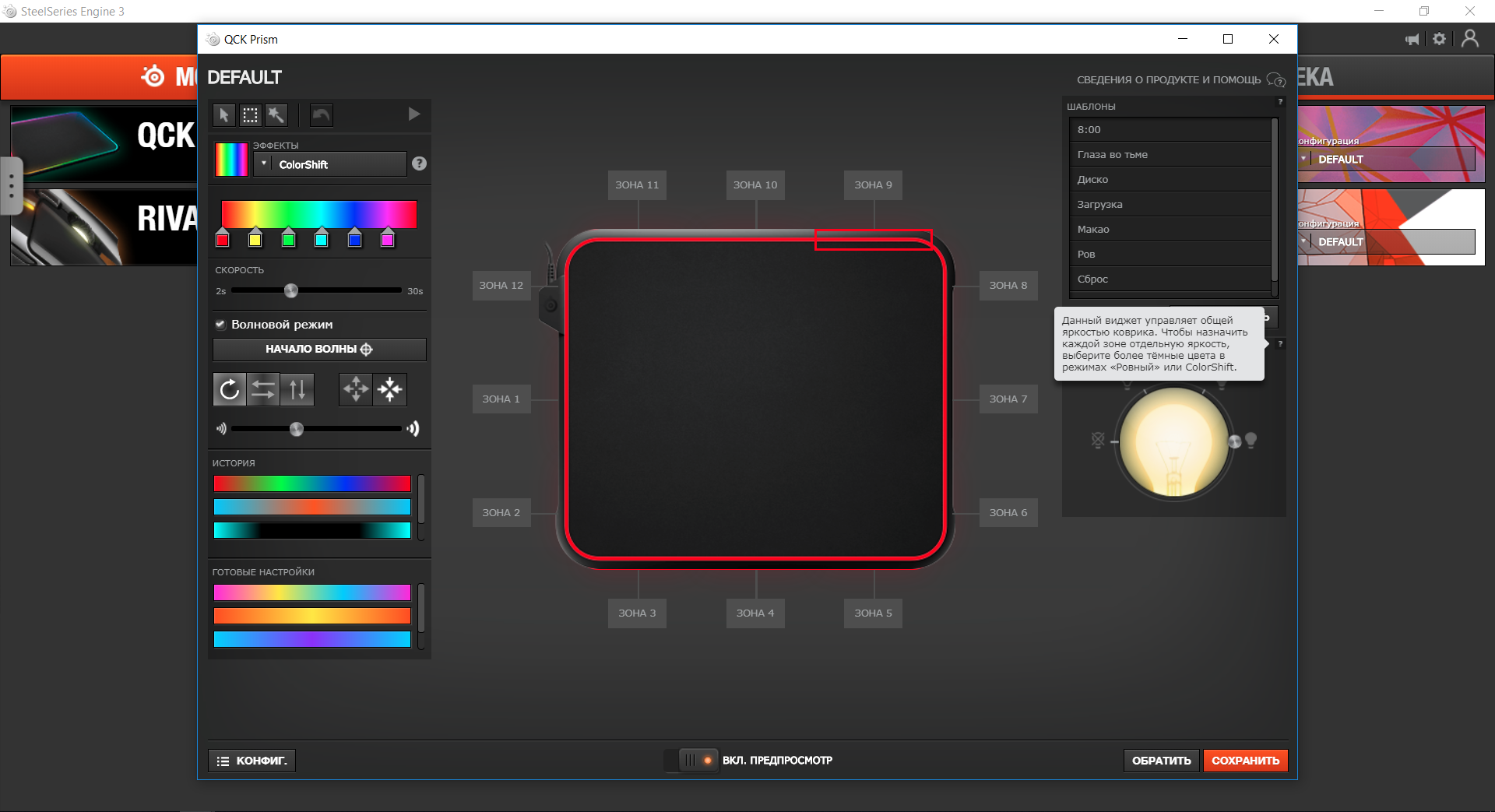Click the undo arrow icon
This screenshot has width=1495, height=812.
(x=321, y=115)
